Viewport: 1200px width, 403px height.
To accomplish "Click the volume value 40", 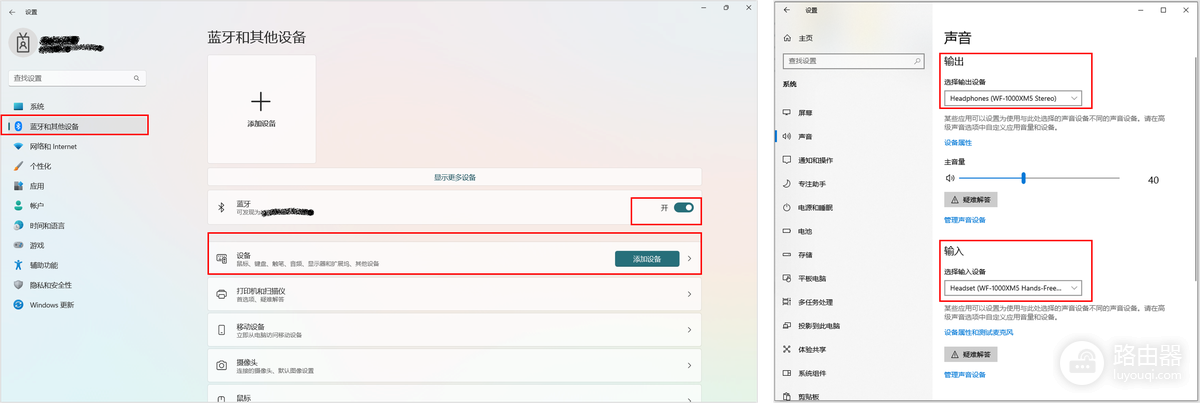I will [x=1153, y=180].
